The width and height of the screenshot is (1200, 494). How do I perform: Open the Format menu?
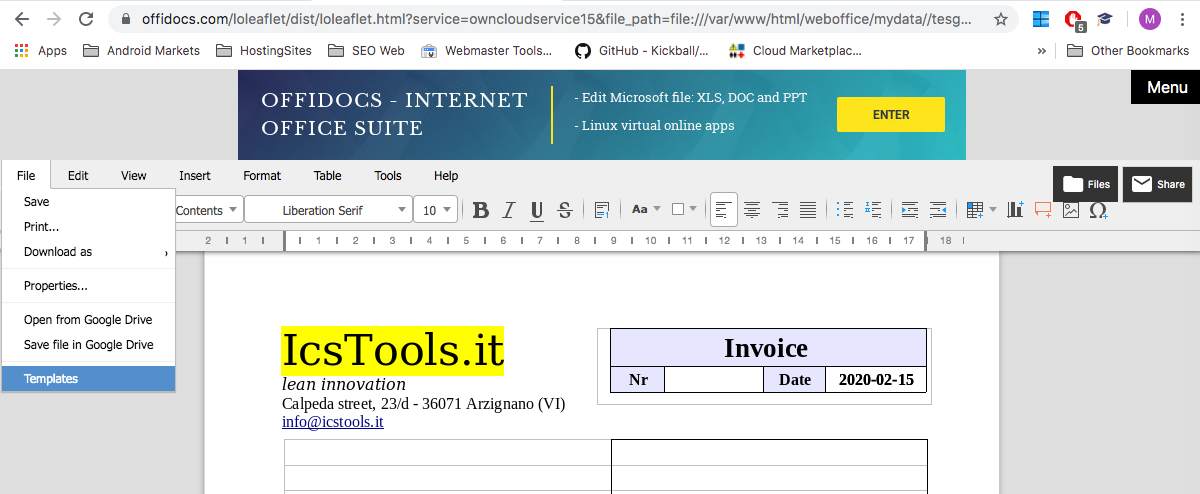pyautogui.click(x=262, y=175)
